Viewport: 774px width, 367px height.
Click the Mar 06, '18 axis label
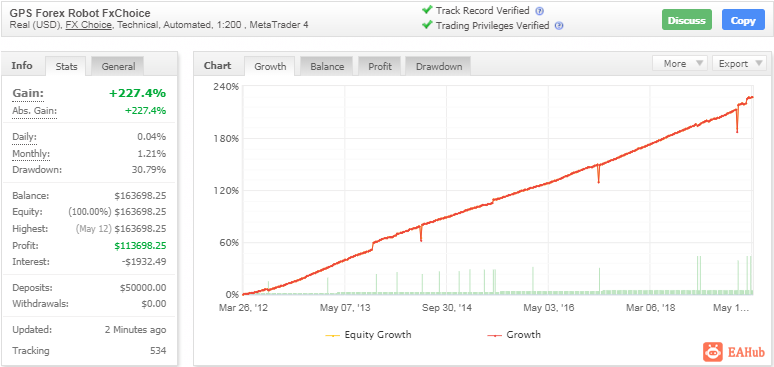click(x=651, y=308)
